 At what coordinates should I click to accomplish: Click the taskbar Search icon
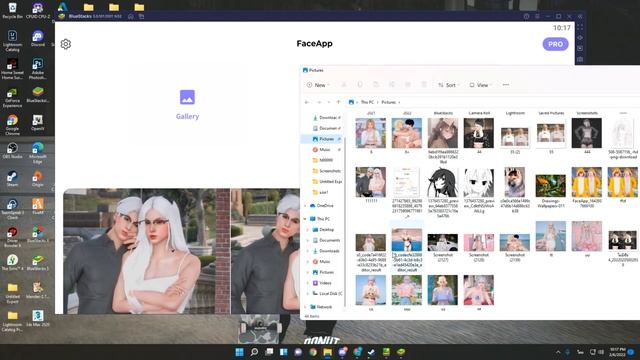tap(254, 352)
